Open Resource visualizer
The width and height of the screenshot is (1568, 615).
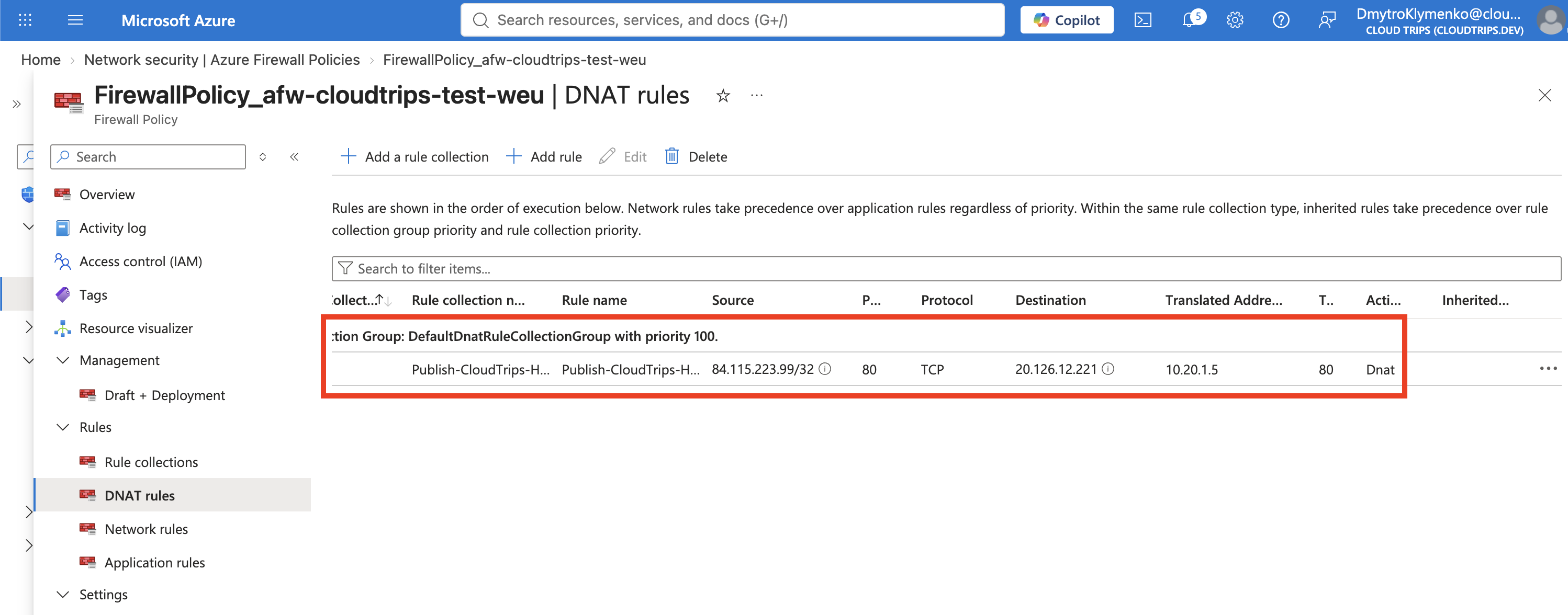[x=136, y=328]
